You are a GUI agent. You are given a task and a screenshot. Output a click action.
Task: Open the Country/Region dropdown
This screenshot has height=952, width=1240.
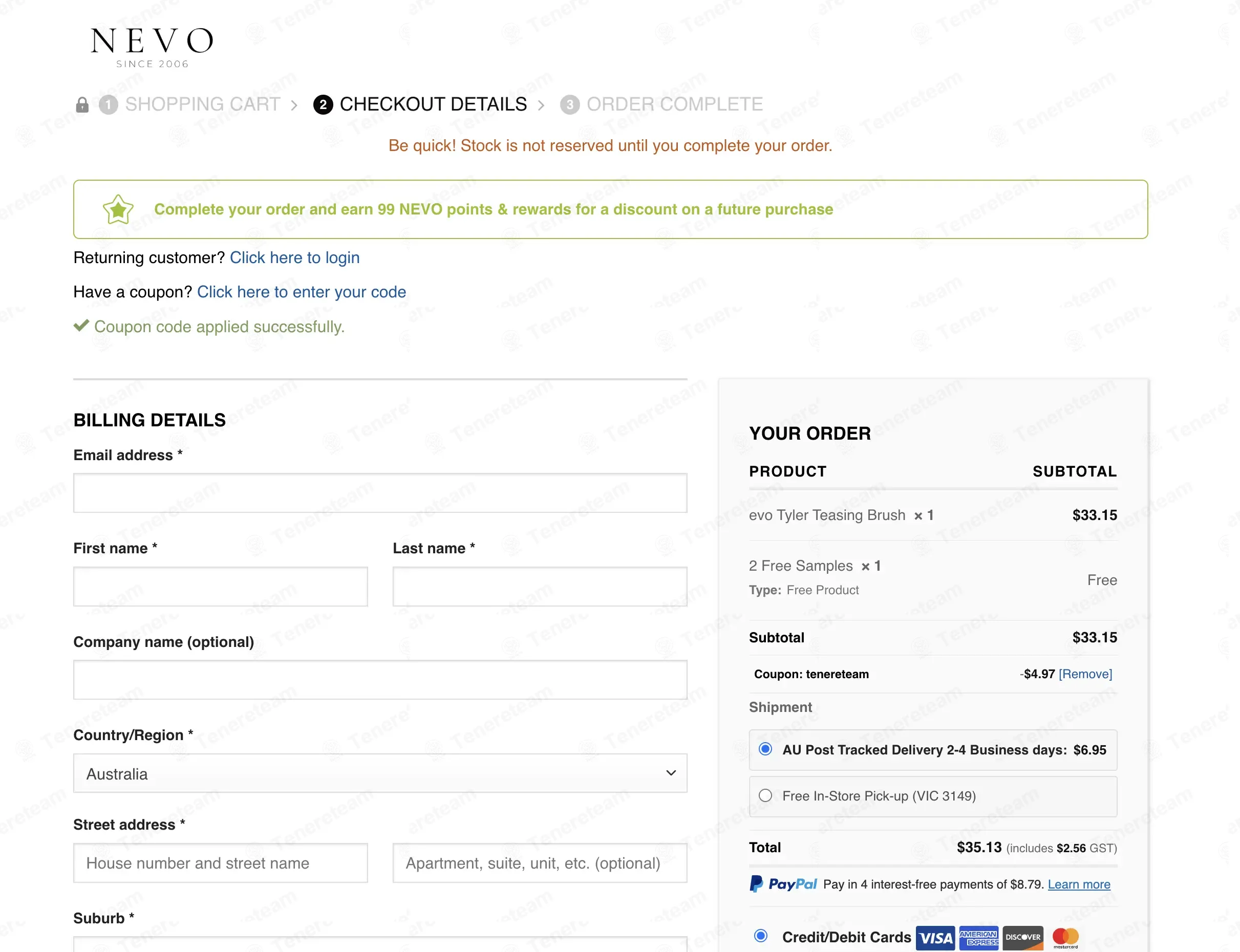(x=380, y=773)
